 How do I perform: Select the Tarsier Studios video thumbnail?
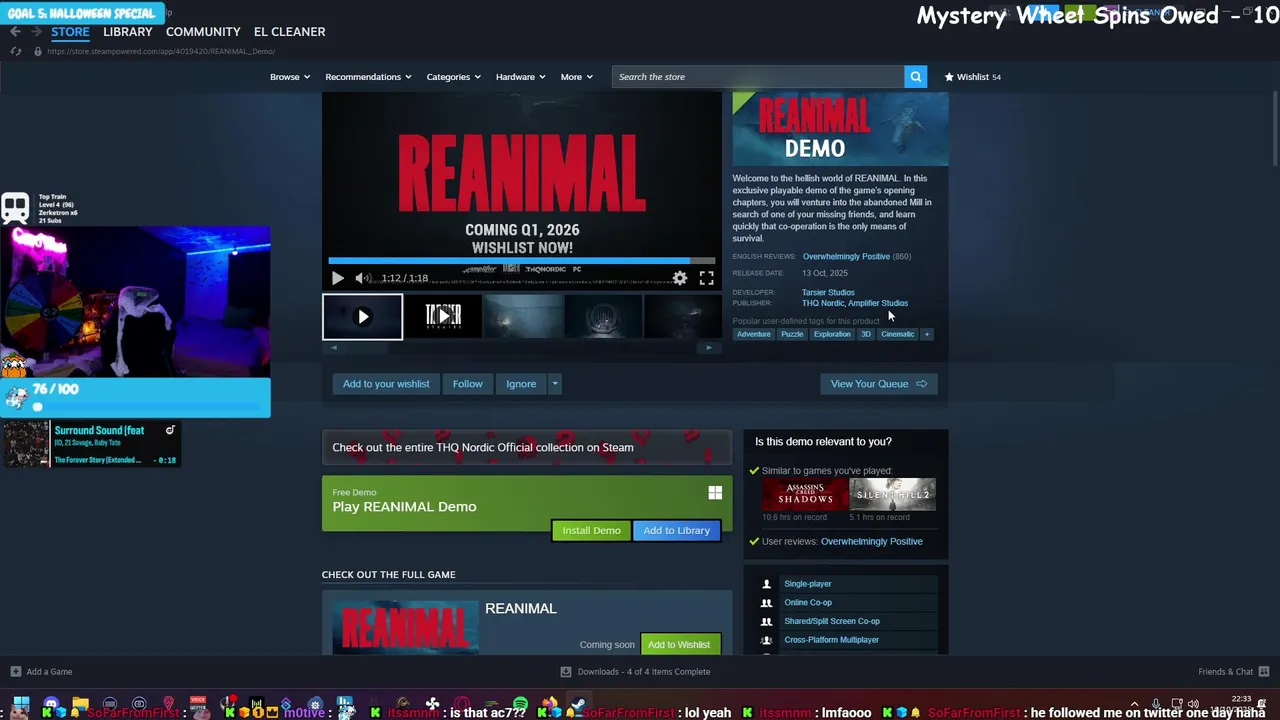click(443, 317)
